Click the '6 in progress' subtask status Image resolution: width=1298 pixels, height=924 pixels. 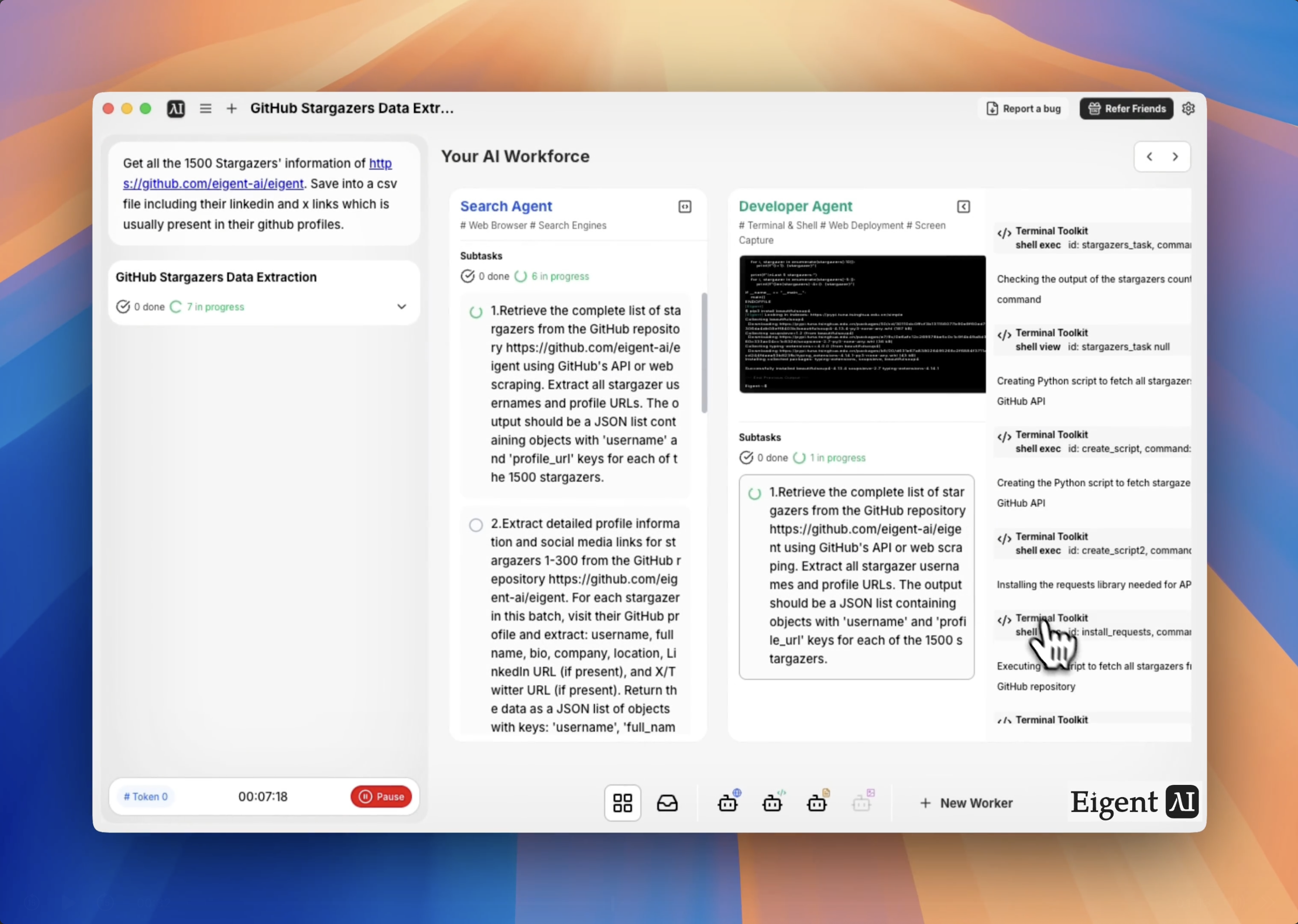click(553, 276)
